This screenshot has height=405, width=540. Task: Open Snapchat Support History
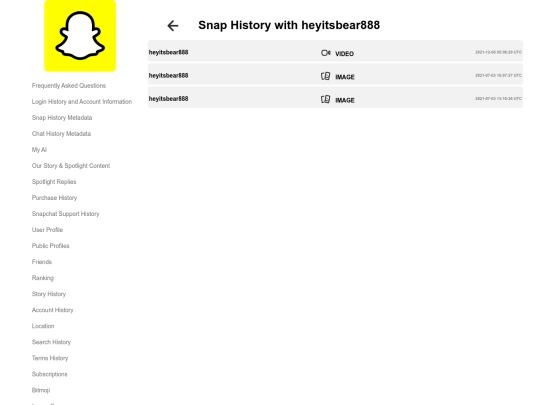(65, 214)
